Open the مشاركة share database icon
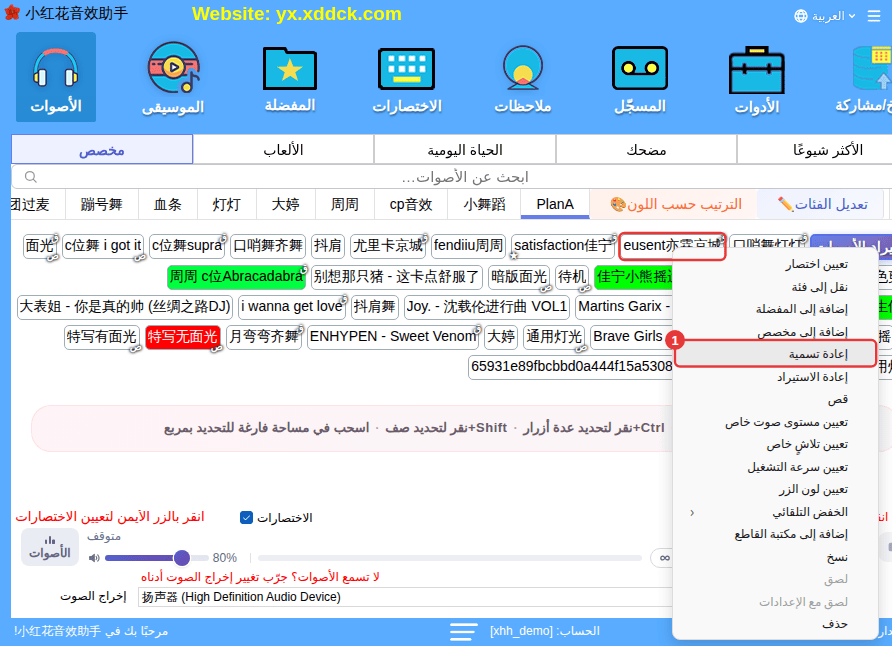Viewport: 892px width, 646px height. pyautogui.click(x=865, y=77)
